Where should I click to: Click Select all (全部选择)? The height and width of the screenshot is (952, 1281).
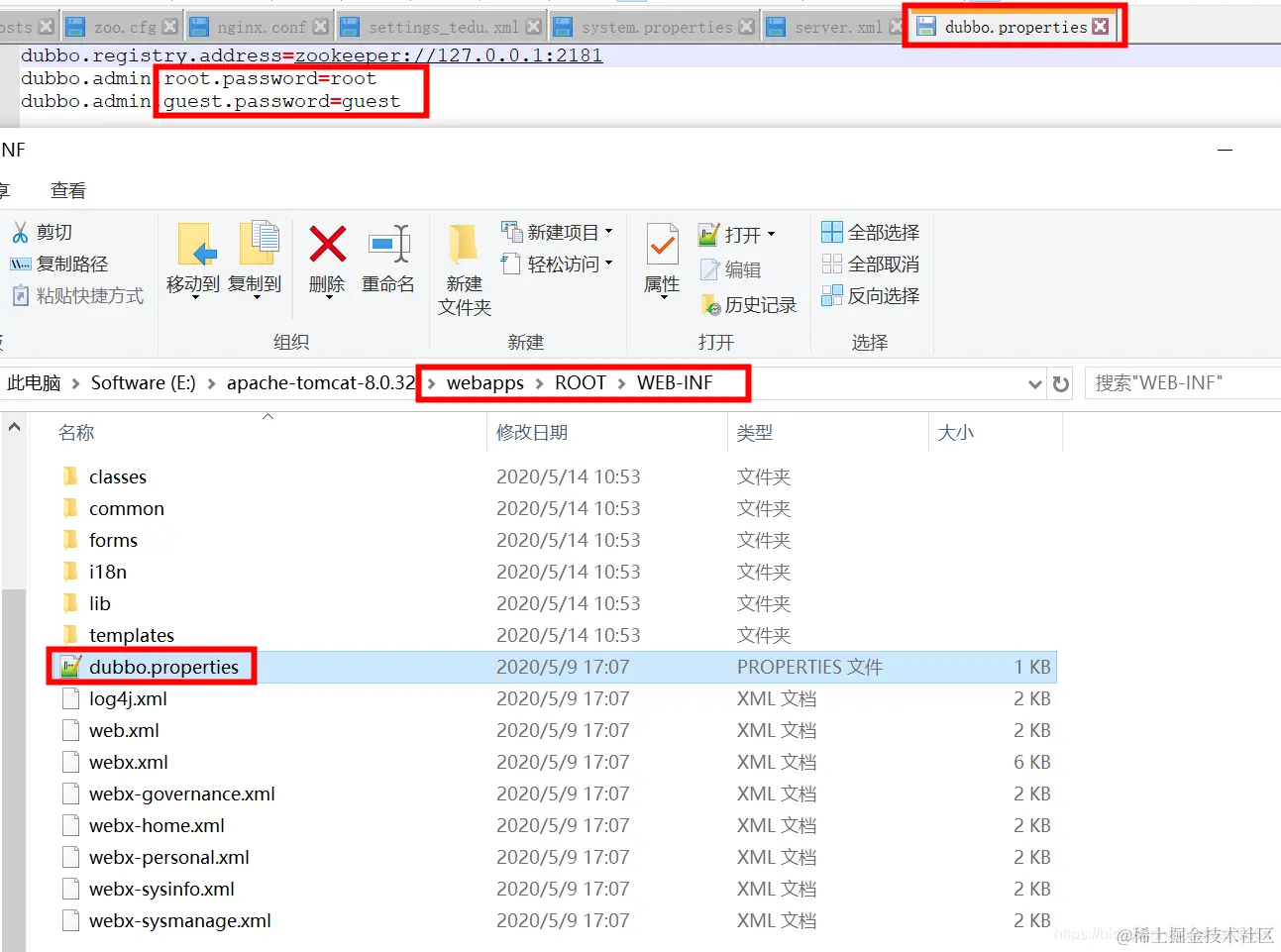(871, 232)
